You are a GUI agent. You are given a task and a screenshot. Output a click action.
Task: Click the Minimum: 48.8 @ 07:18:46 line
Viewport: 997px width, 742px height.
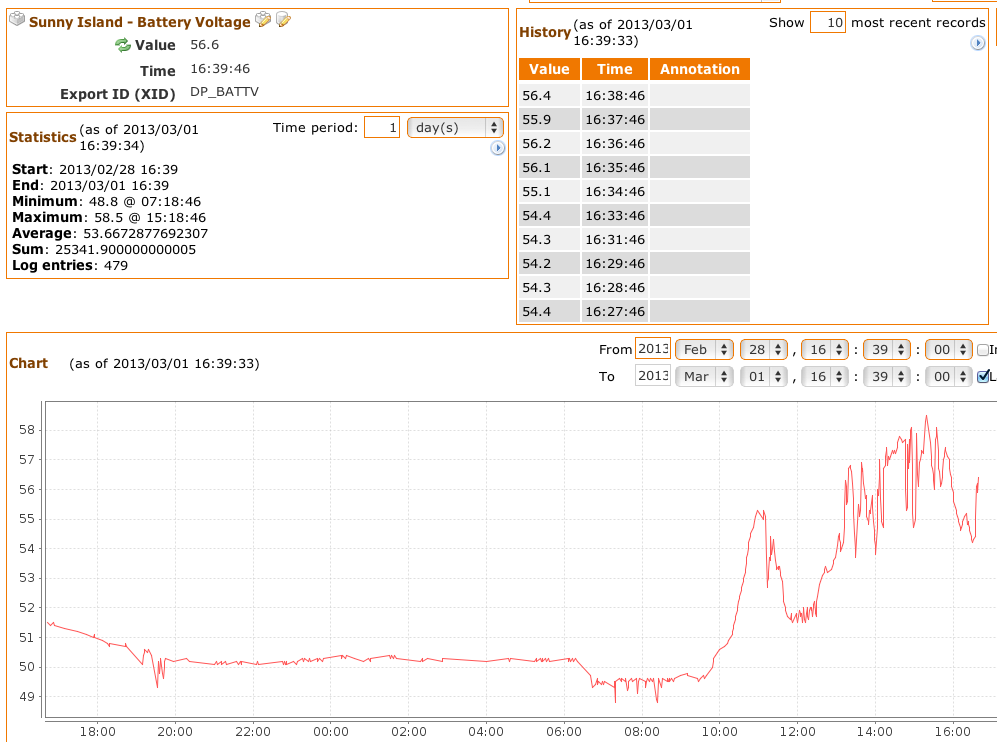pos(107,202)
